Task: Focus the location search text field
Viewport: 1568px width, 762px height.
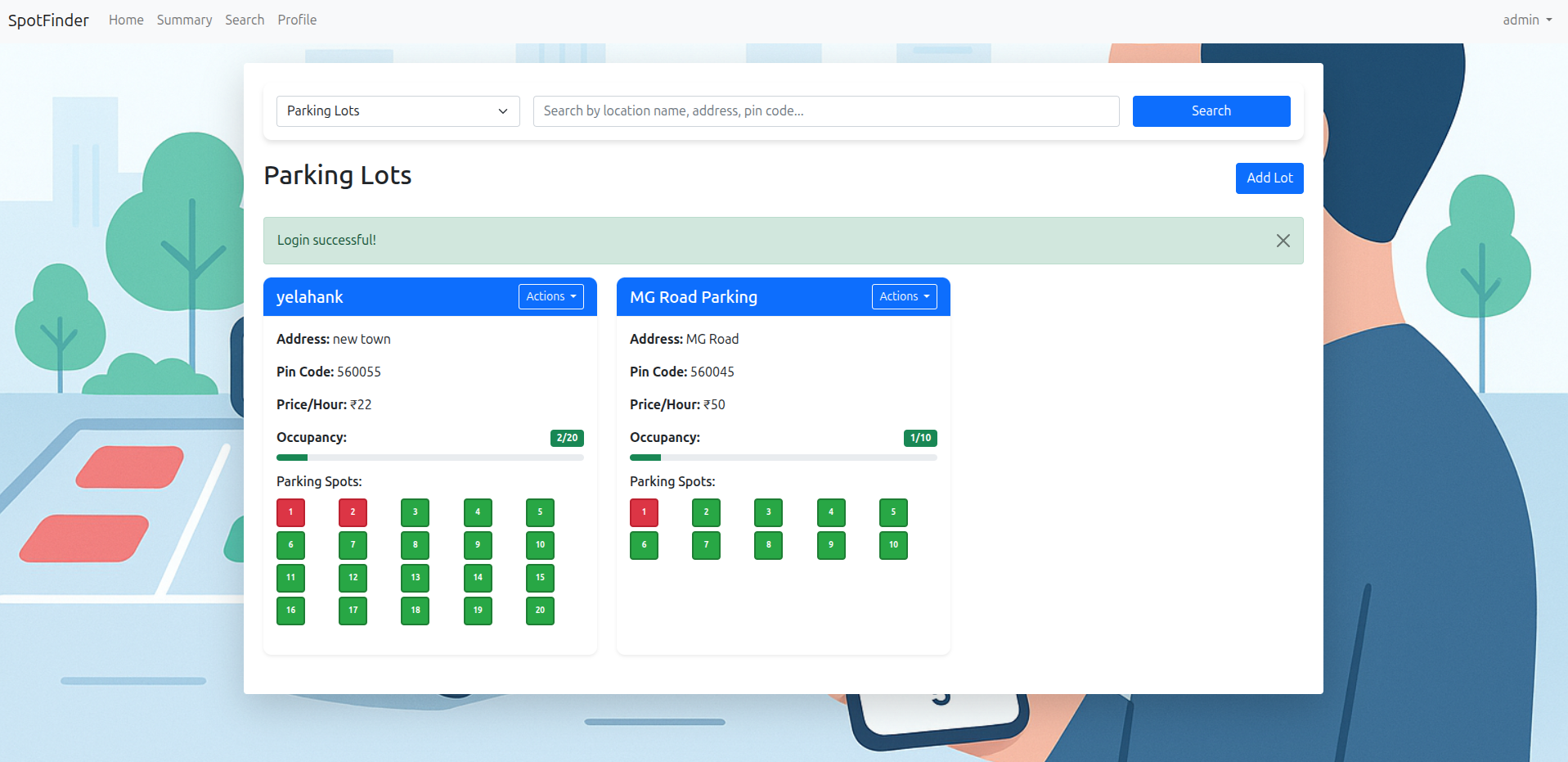Action: (x=825, y=111)
